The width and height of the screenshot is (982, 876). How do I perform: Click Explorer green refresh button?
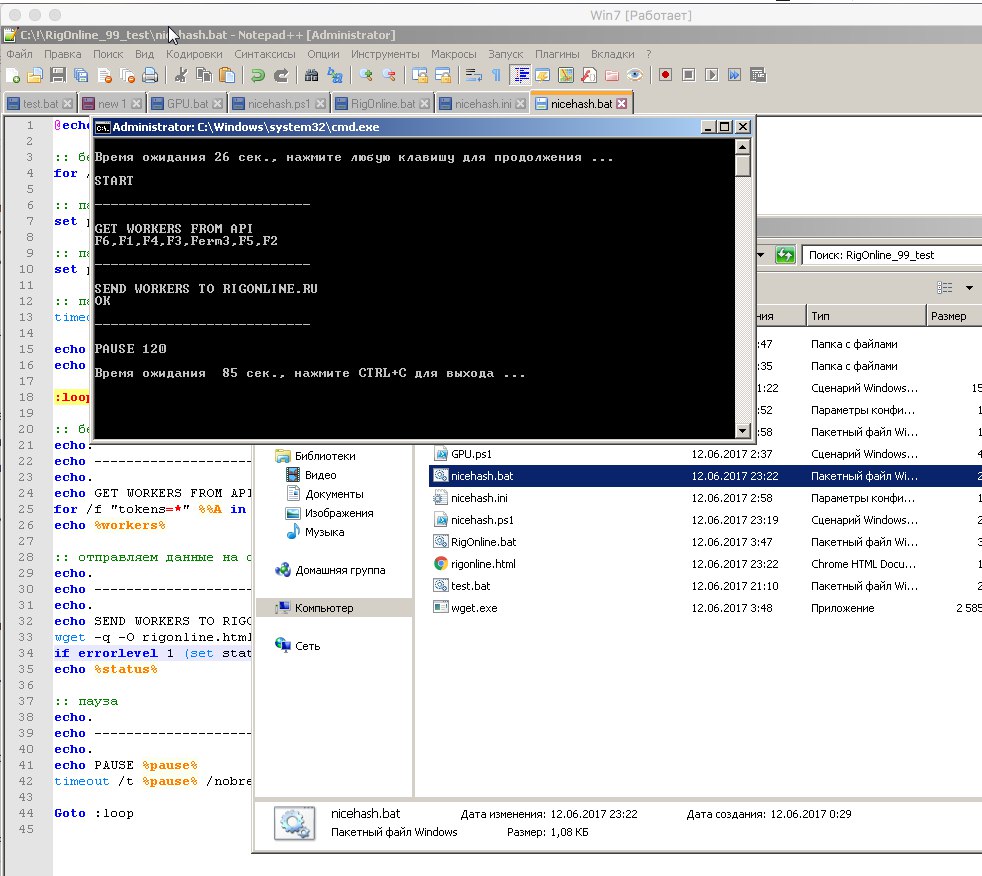click(784, 255)
